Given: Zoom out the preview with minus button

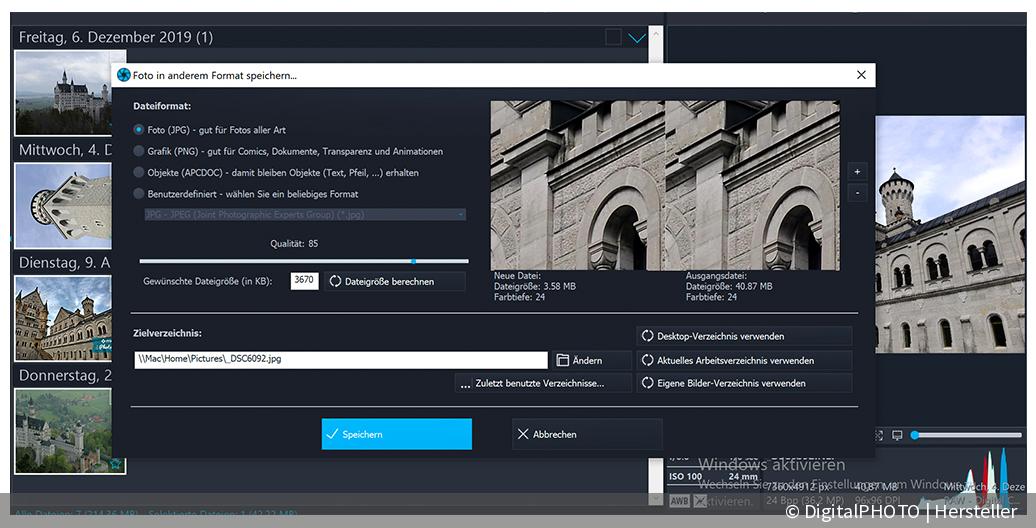Looking at the screenshot, I should pyautogui.click(x=857, y=194).
